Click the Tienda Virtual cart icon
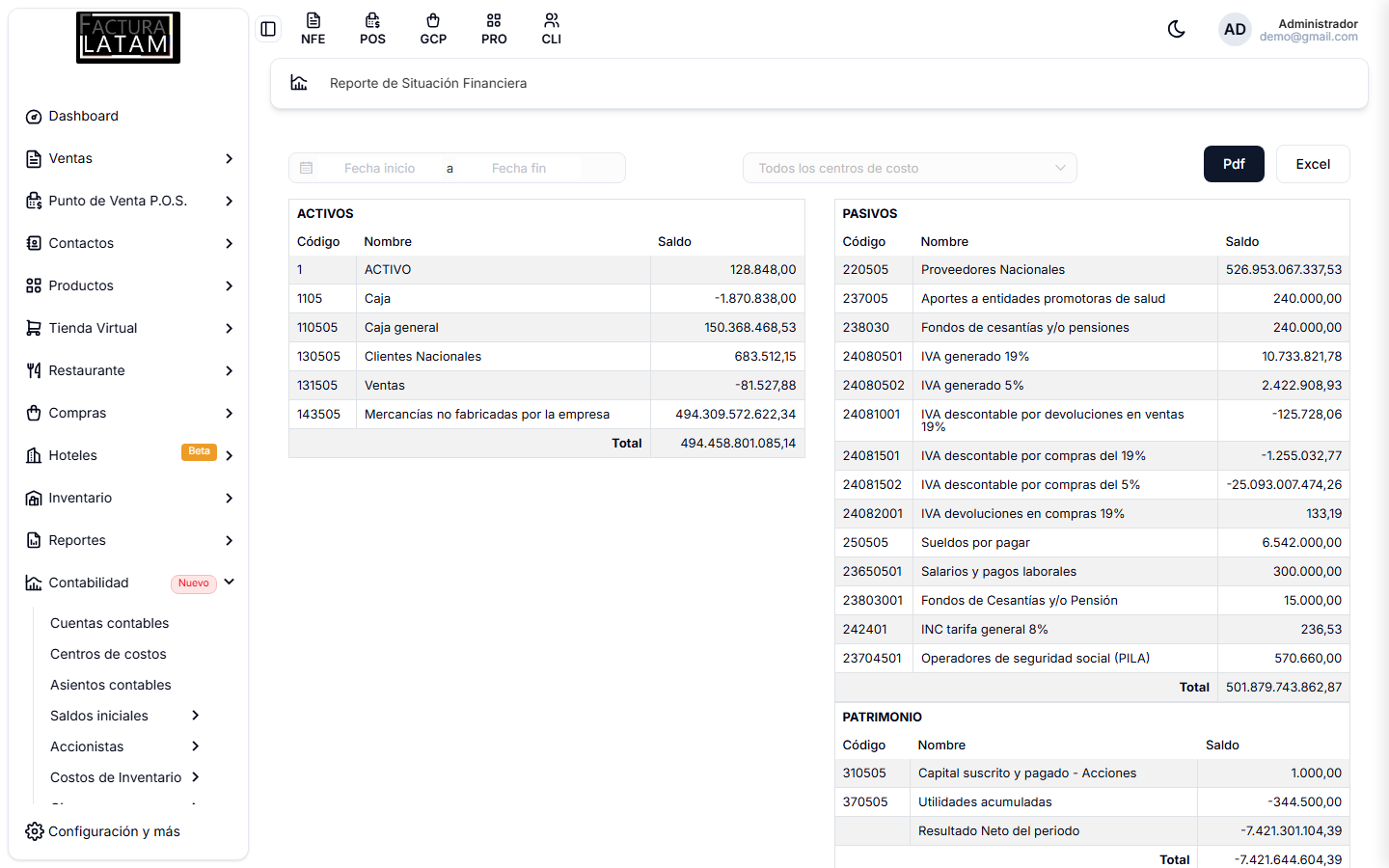The height and width of the screenshot is (868, 1389). click(34, 328)
